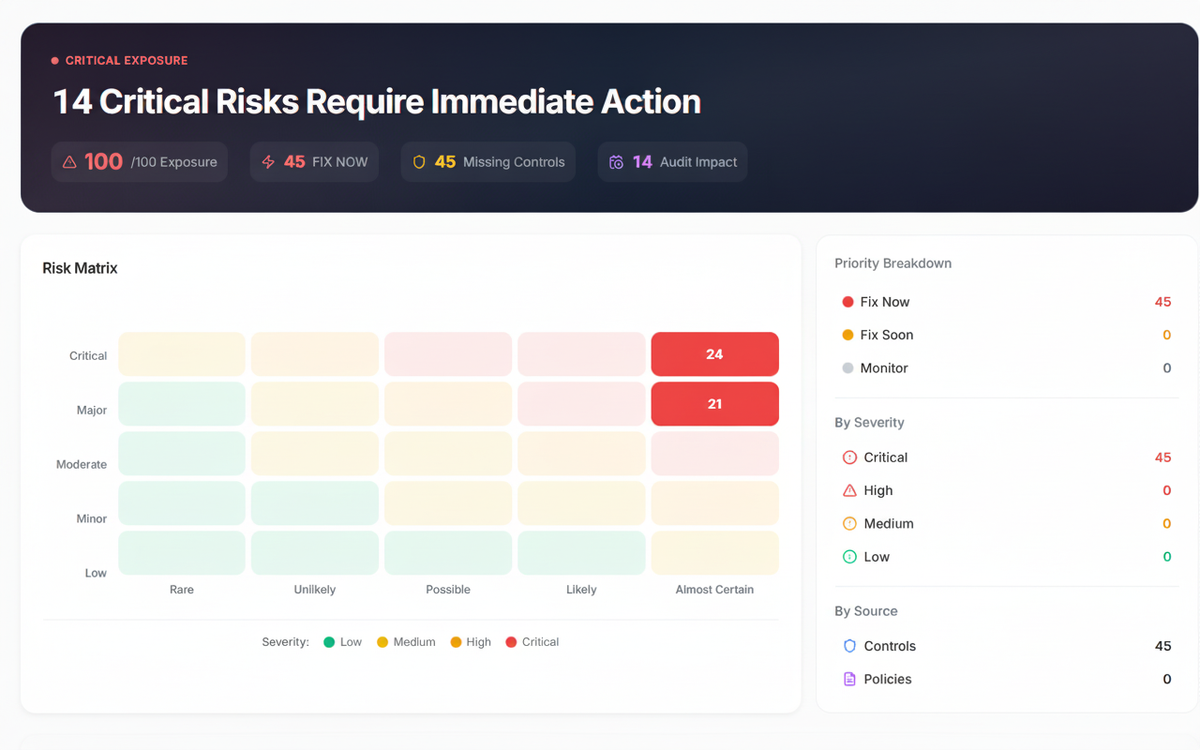This screenshot has width=1200, height=750.
Task: Click the High severity triangle icon
Action: (x=850, y=490)
